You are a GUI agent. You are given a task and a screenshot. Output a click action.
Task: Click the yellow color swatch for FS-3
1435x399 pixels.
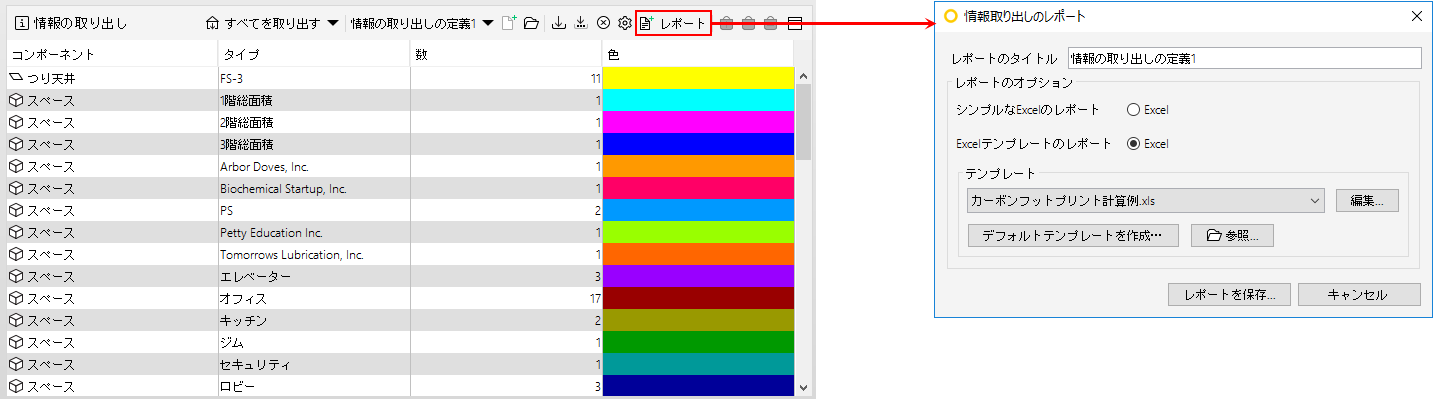pos(699,78)
